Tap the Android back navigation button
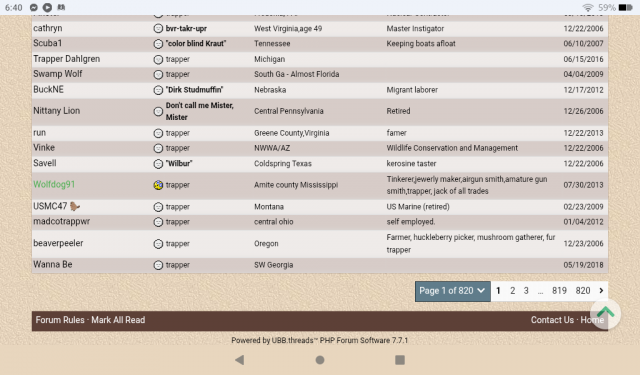This screenshot has height=375, width=640. point(240,359)
